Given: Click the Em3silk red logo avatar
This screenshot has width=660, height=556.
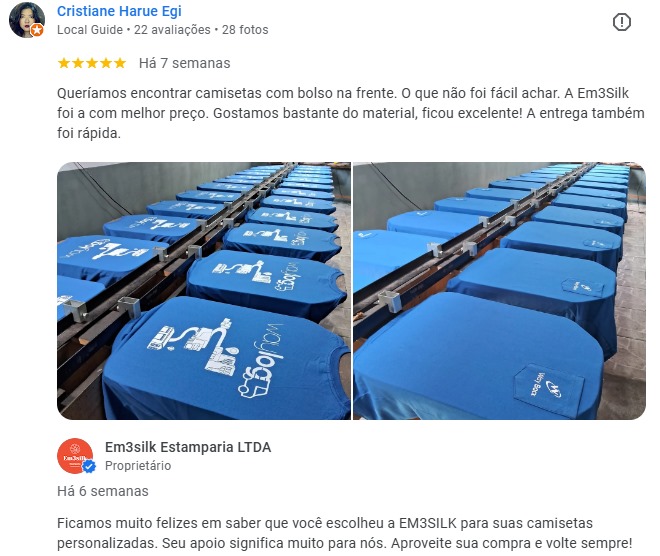Looking at the screenshot, I should click(75, 456).
